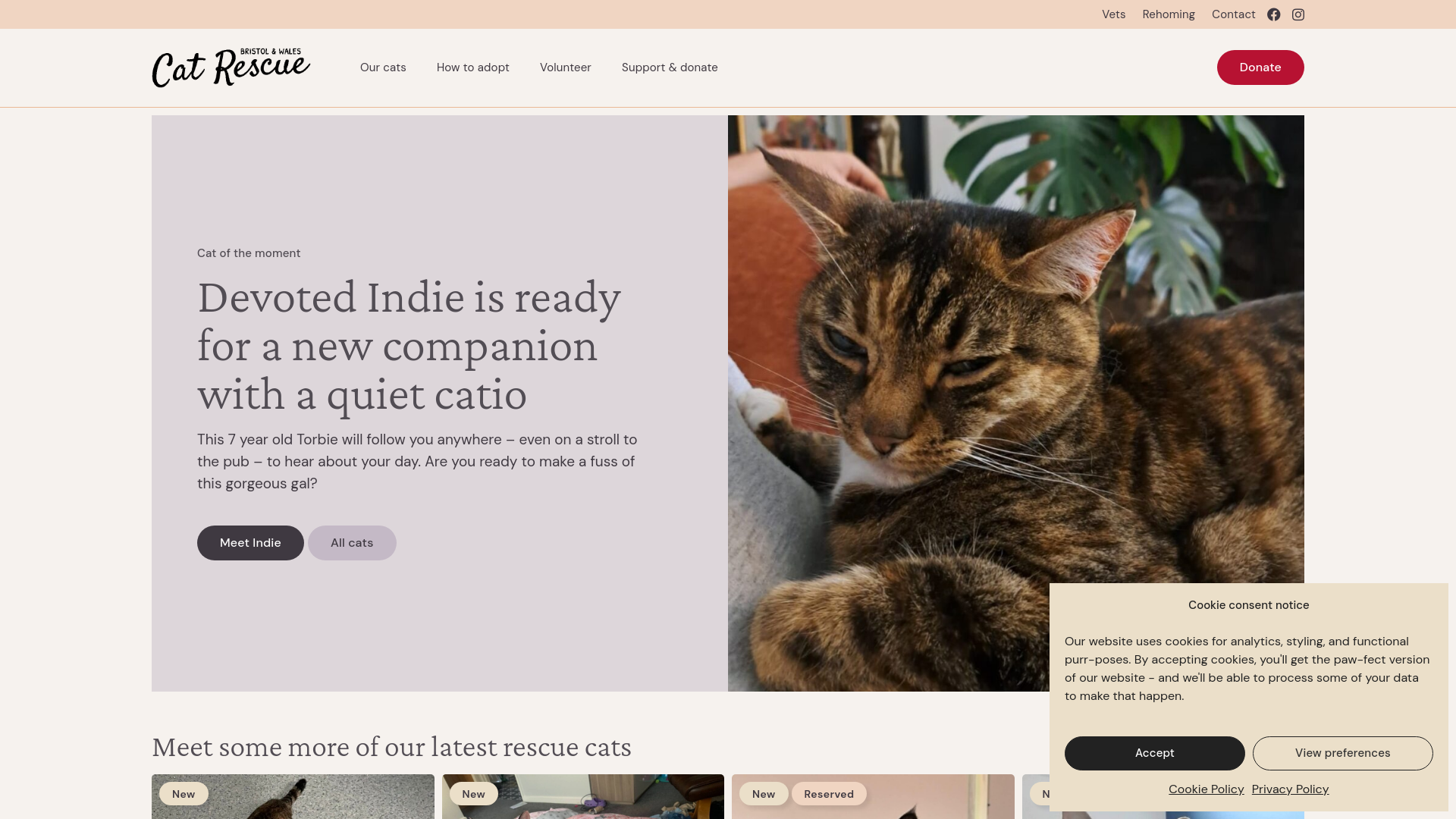Open the second cat card thumbnail
The height and width of the screenshot is (819, 1456).
pyautogui.click(x=583, y=796)
